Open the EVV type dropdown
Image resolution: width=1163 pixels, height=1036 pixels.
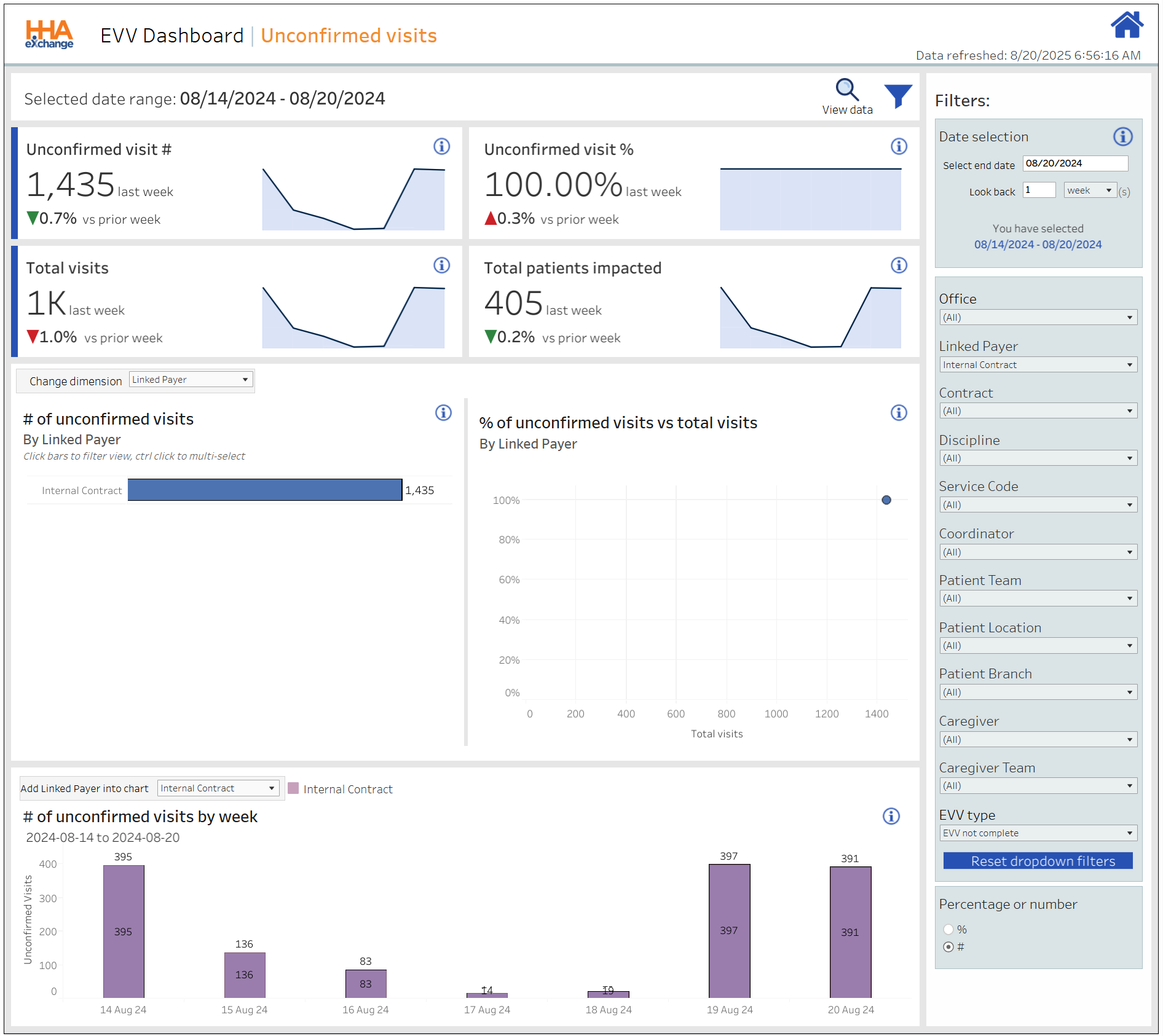point(1038,833)
